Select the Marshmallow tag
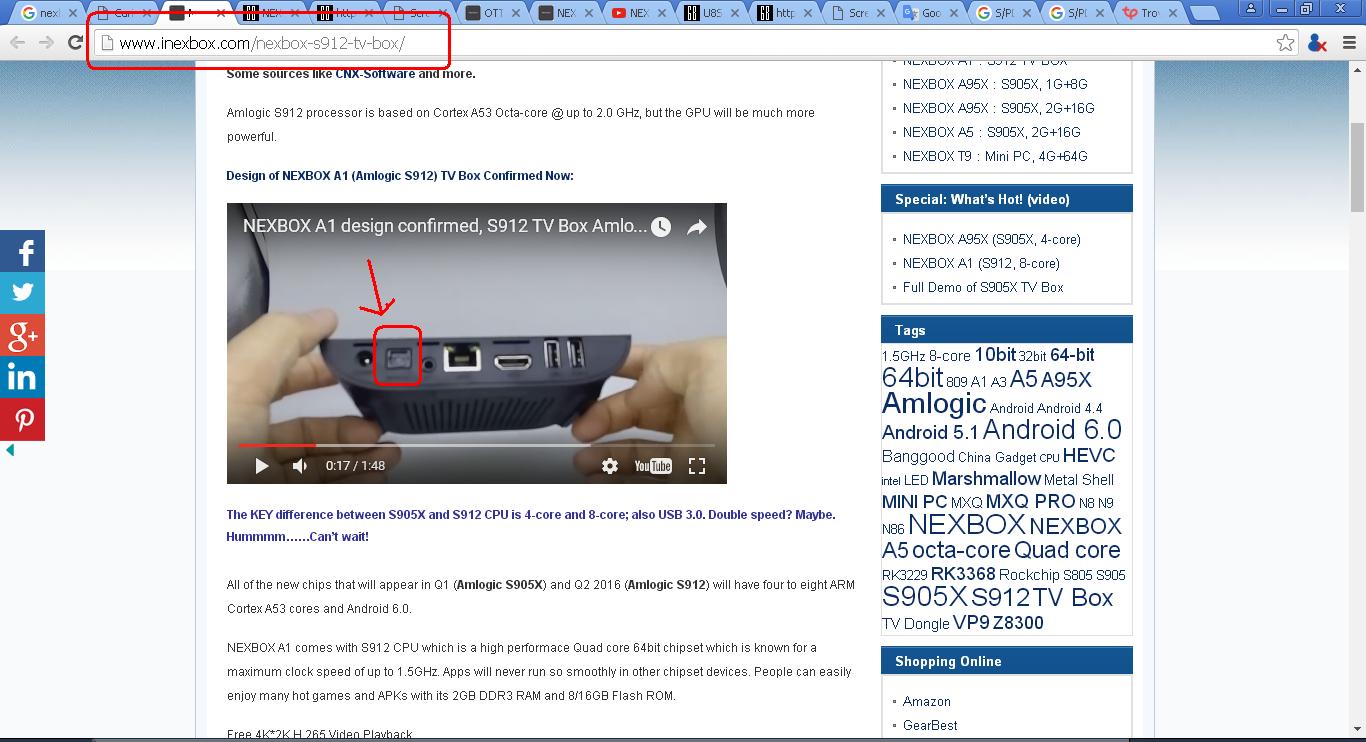 pyautogui.click(x=986, y=479)
